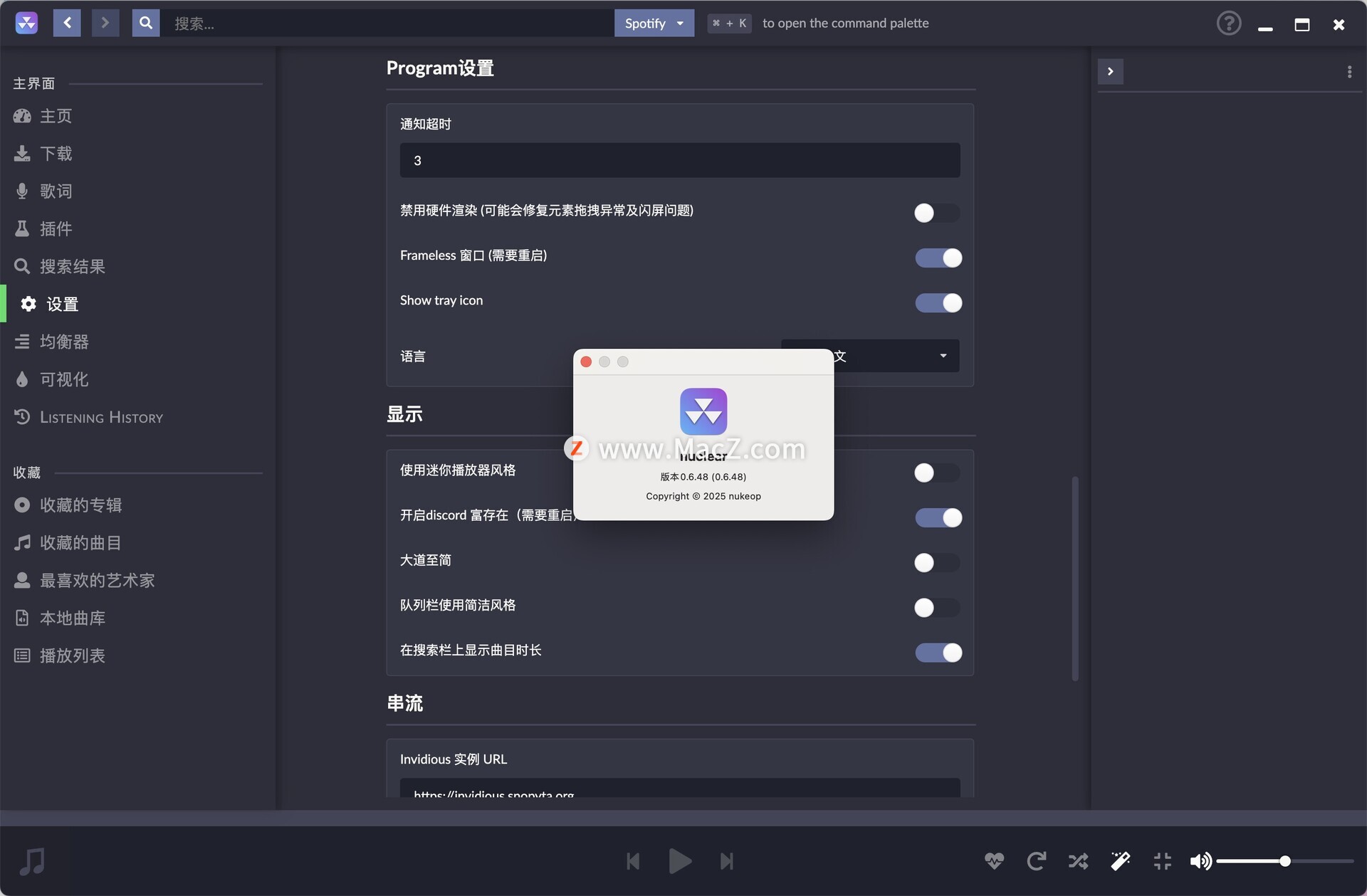
Task: Click the music note cover placeholder
Action: pyautogui.click(x=32, y=862)
